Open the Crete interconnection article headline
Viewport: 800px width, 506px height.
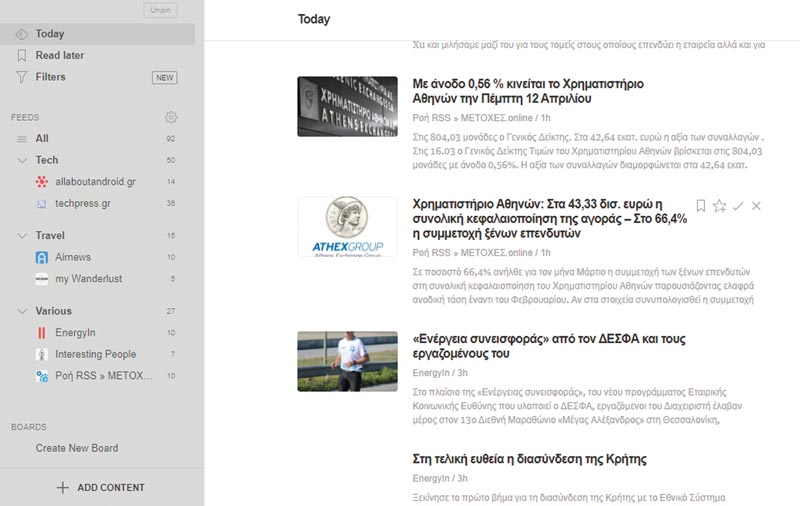point(529,459)
